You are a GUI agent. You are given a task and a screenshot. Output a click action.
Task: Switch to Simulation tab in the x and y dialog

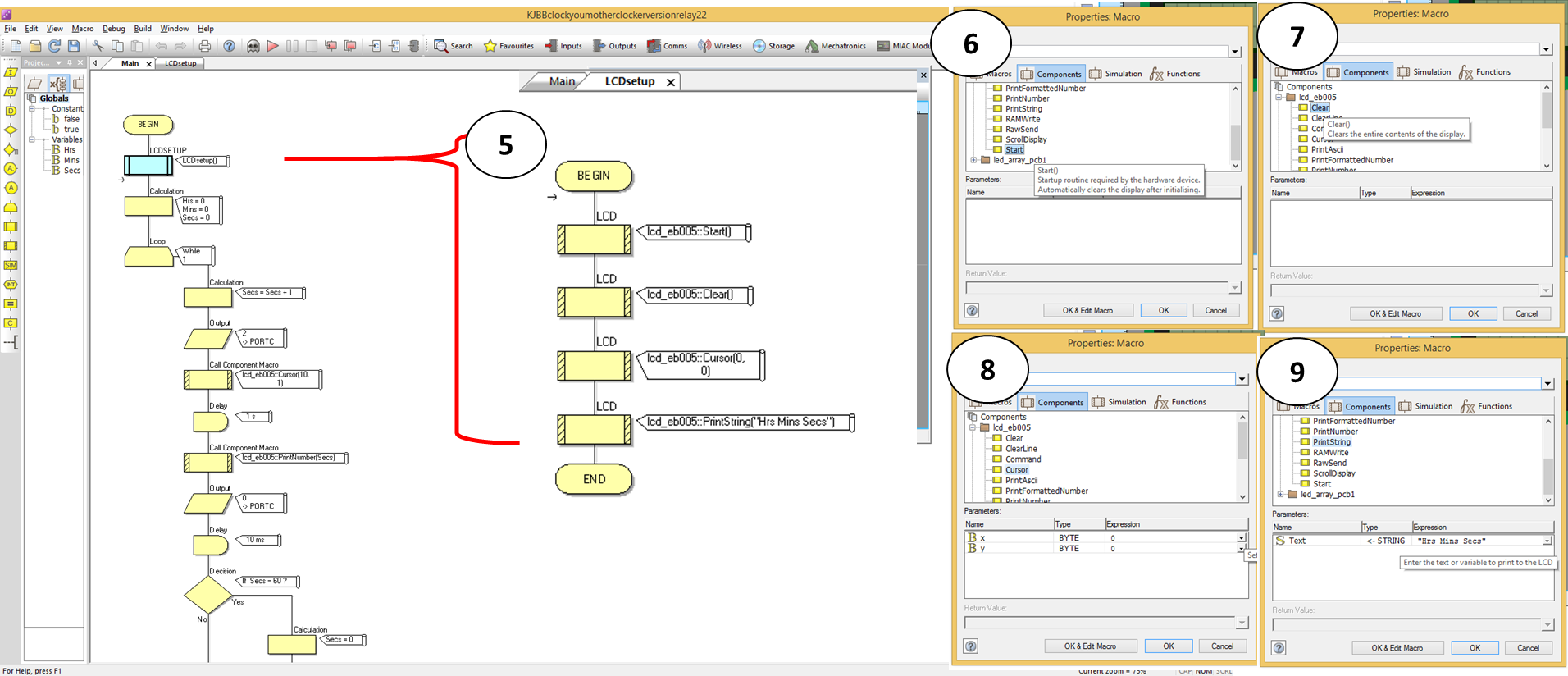pos(1119,402)
